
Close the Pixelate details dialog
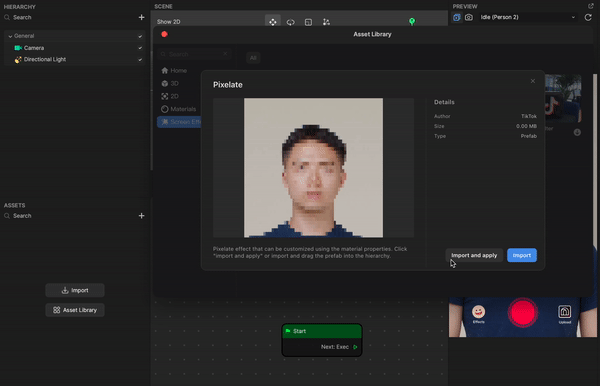point(533,81)
